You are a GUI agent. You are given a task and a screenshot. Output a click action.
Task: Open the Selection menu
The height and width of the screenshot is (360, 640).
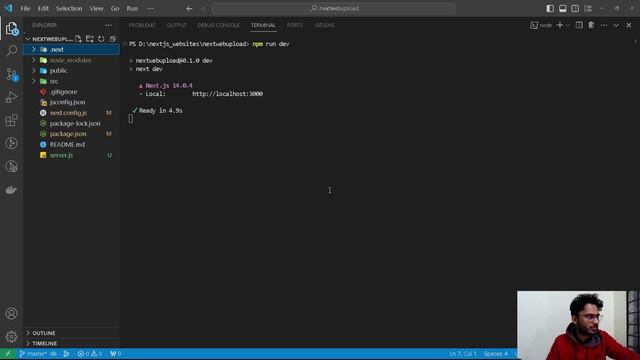[x=69, y=9]
